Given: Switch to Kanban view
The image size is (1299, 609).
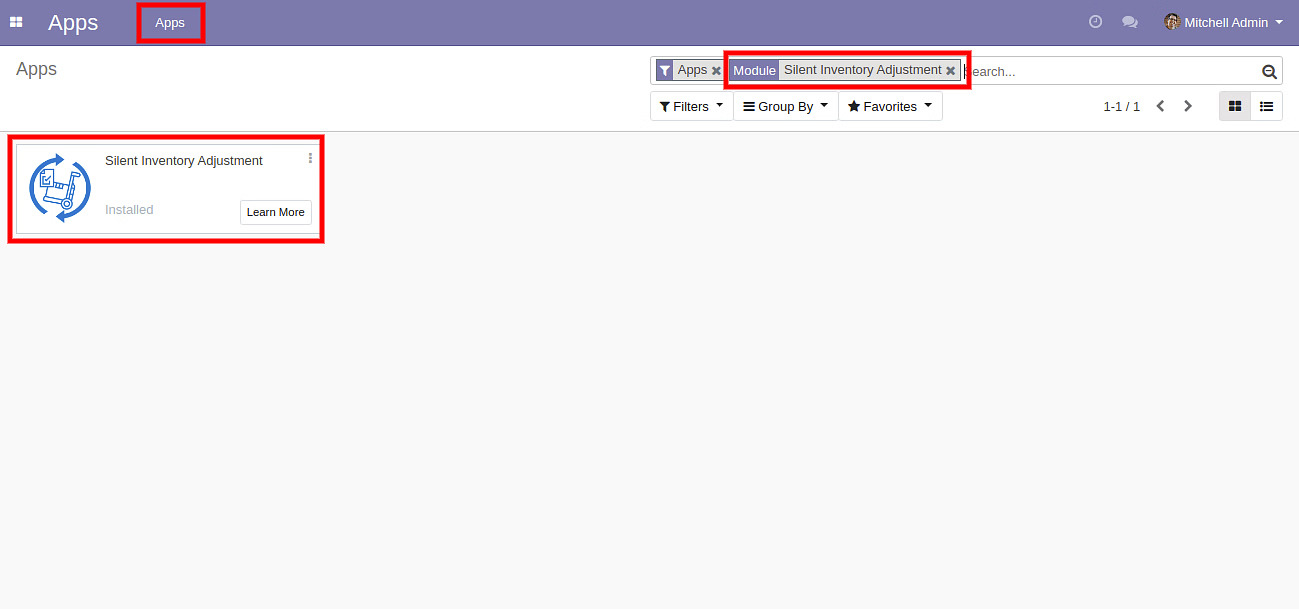Looking at the screenshot, I should tap(1235, 106).
